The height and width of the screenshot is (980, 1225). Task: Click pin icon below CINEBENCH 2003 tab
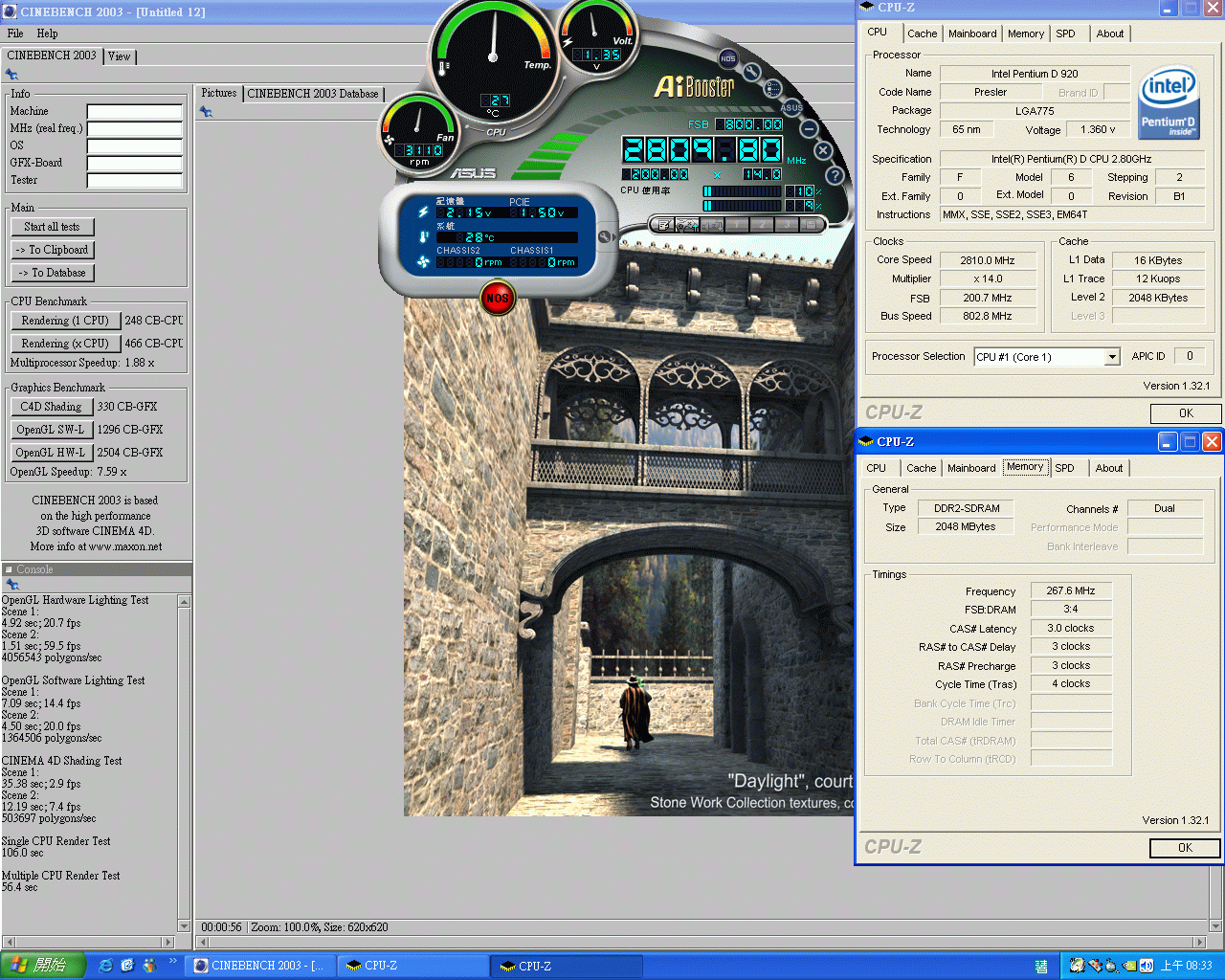[x=11, y=74]
